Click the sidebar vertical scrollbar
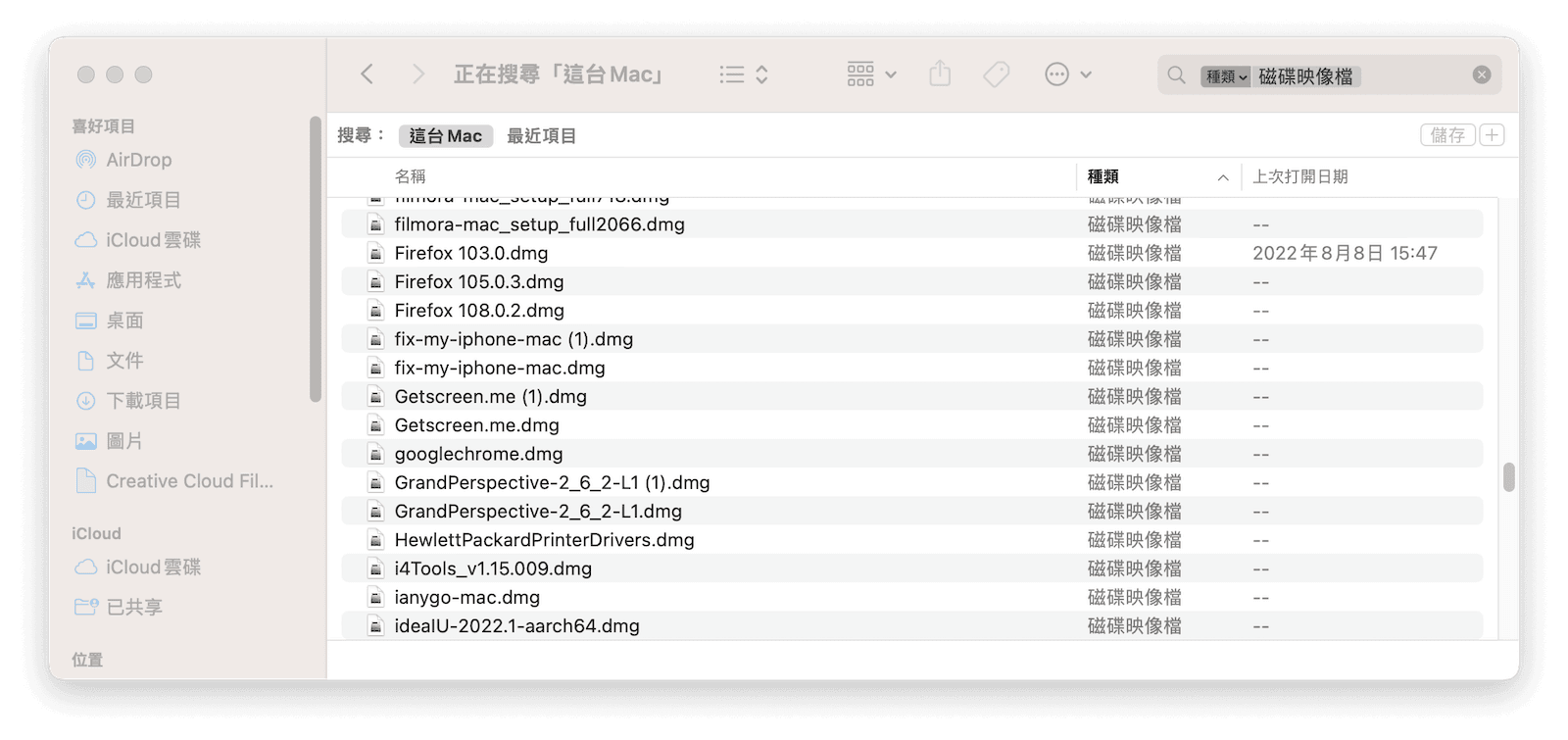 click(316, 259)
